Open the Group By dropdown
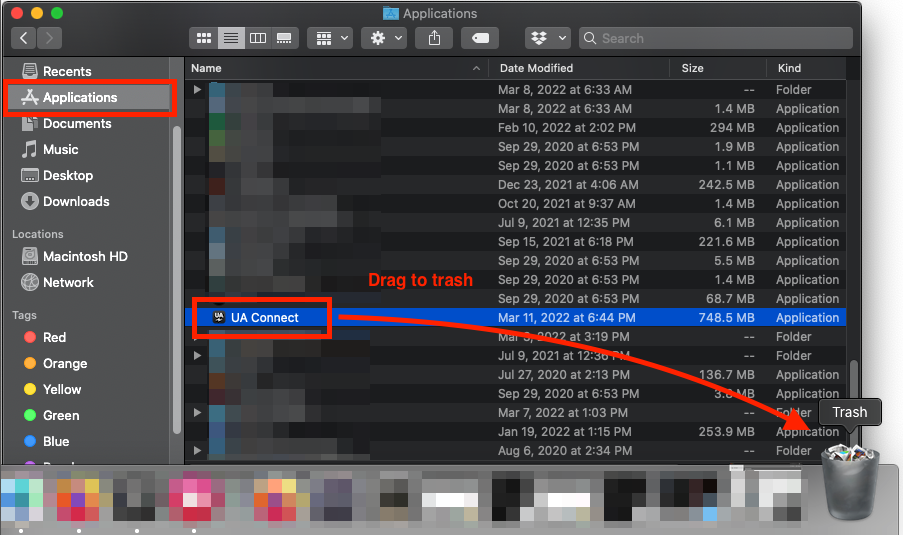Screen dimensions: 903x535 [330, 38]
